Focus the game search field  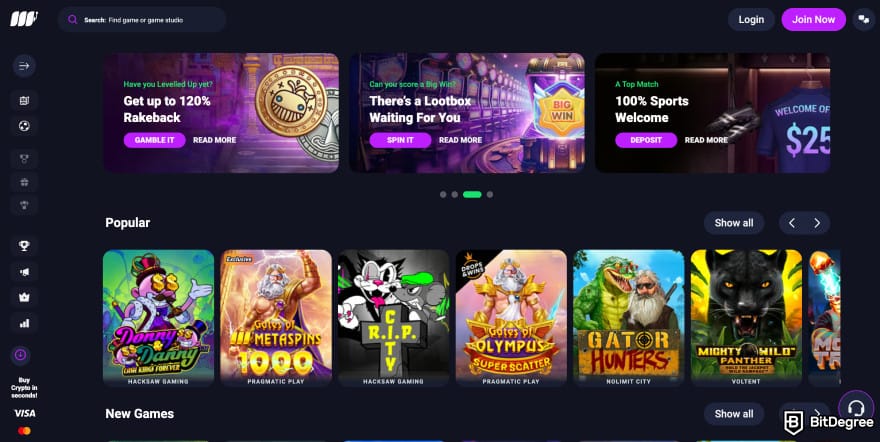(x=141, y=20)
